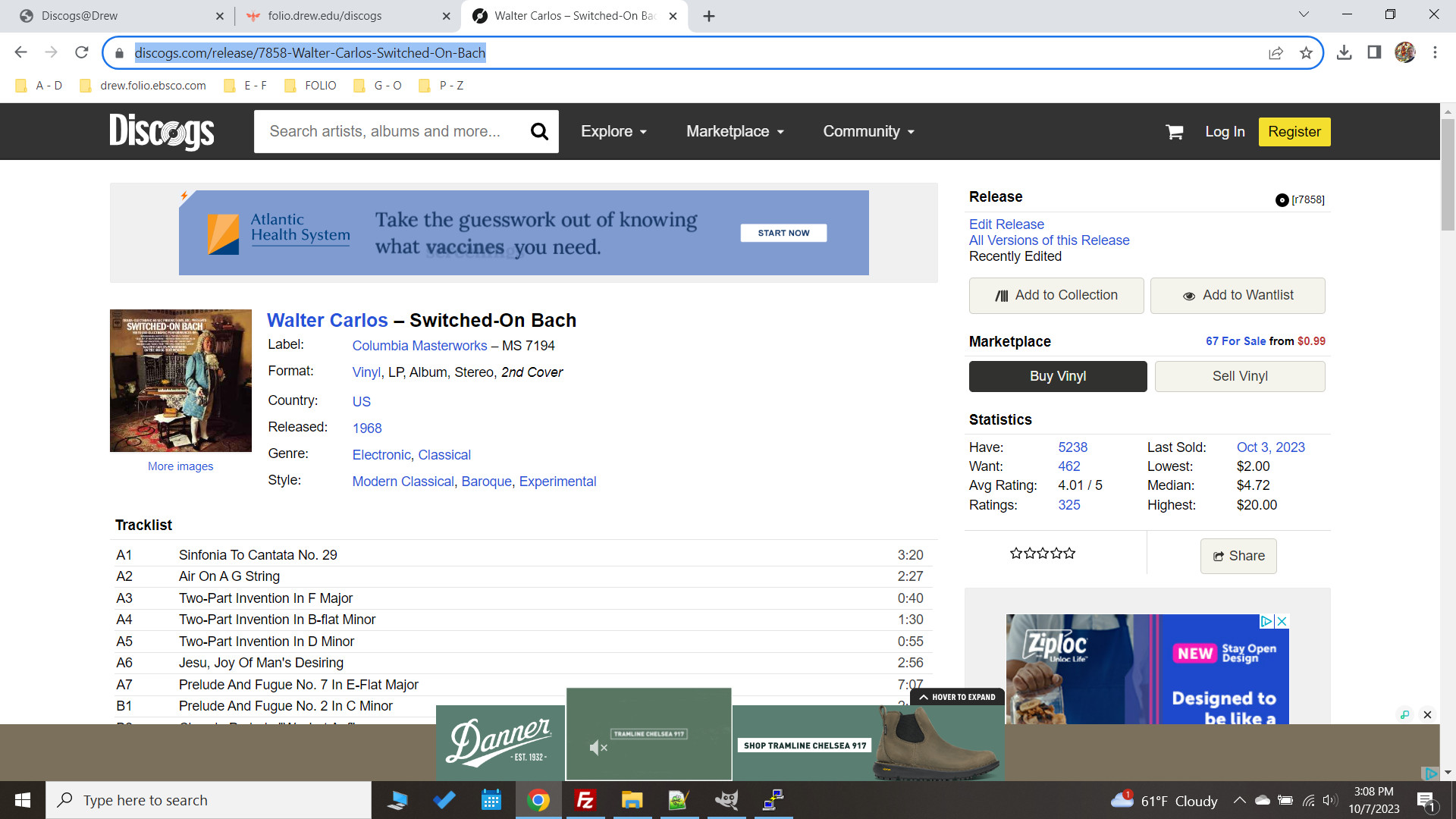
Task: Click browser forward arrow
Action: tap(51, 52)
